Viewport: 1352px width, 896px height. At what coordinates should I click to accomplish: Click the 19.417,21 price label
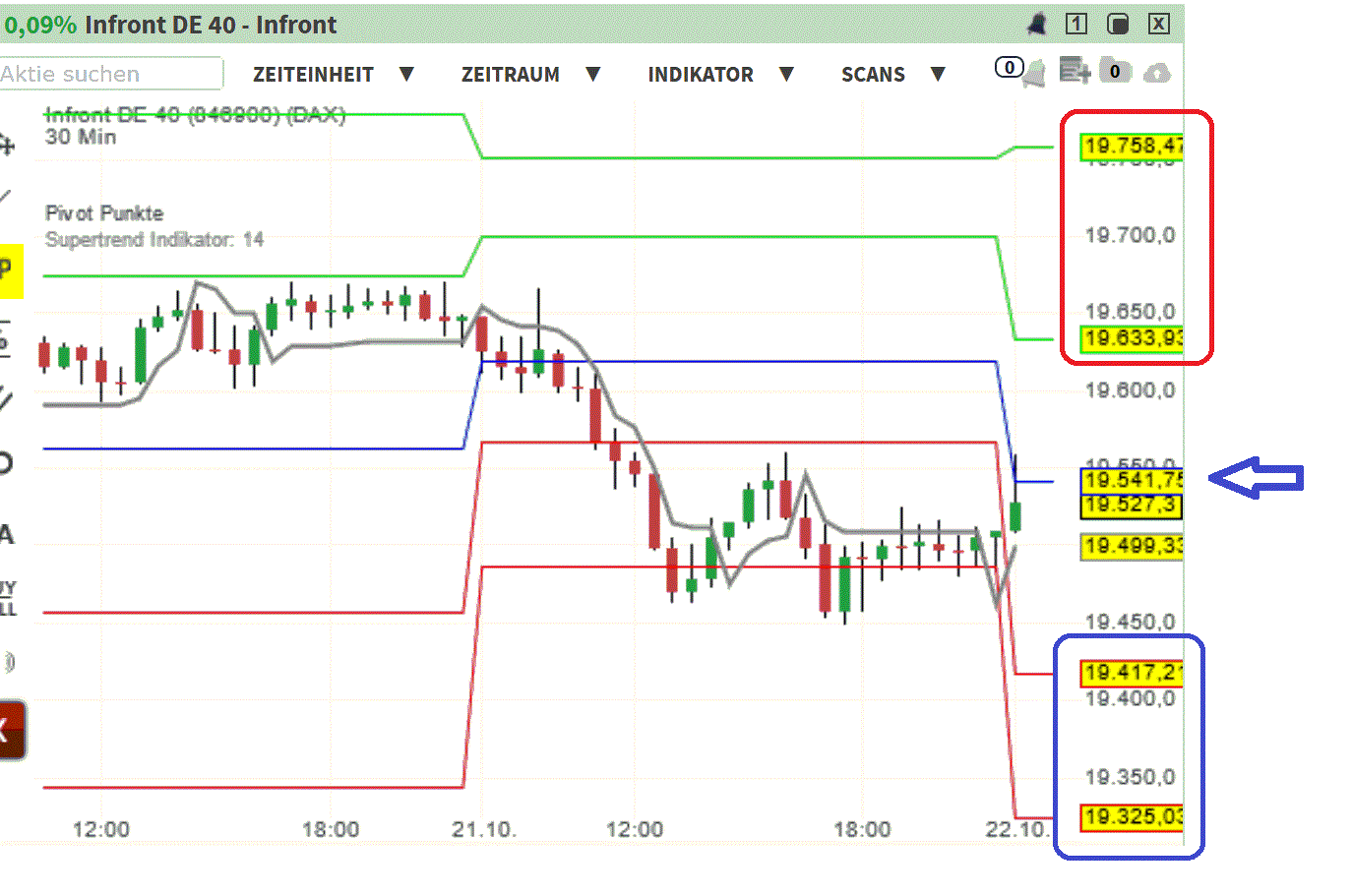[x=1132, y=673]
